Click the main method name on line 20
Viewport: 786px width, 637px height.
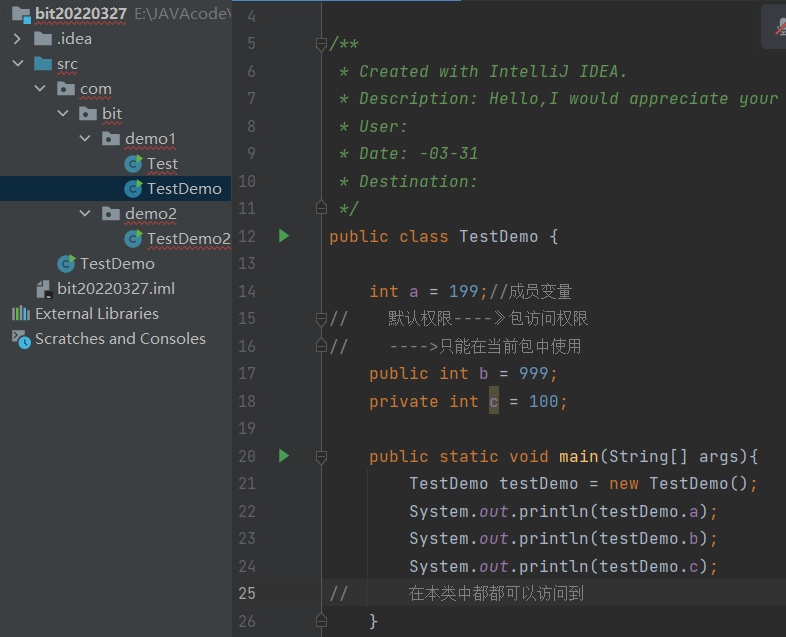pos(578,456)
